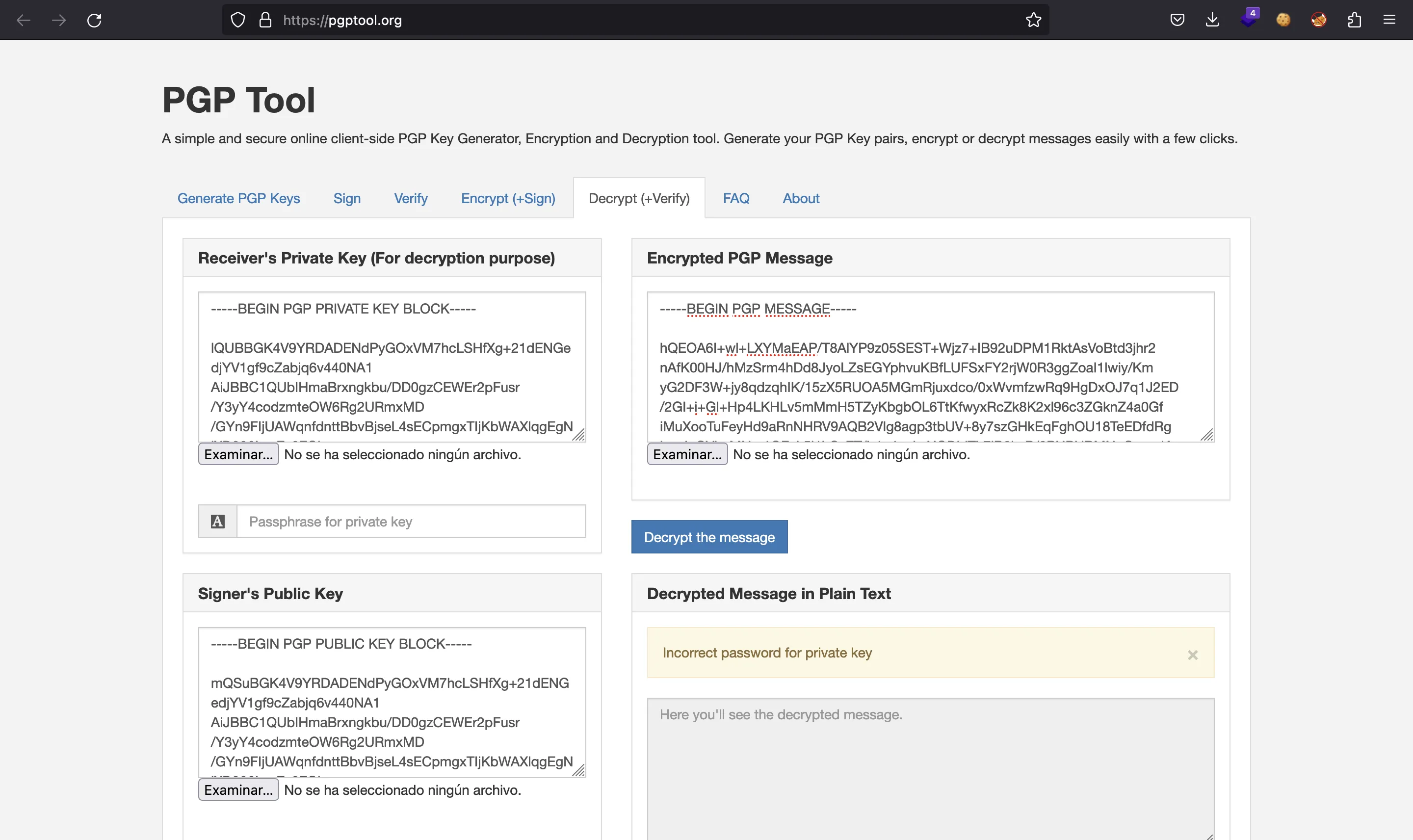Click 'Encrypted PGP Message' panel heading
This screenshot has width=1413, height=840.
(x=739, y=258)
